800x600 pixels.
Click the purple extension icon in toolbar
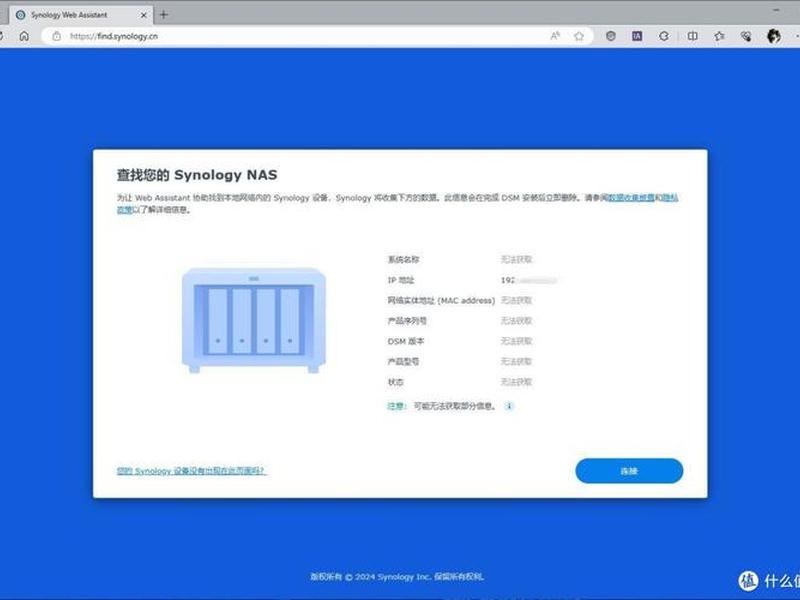point(637,36)
